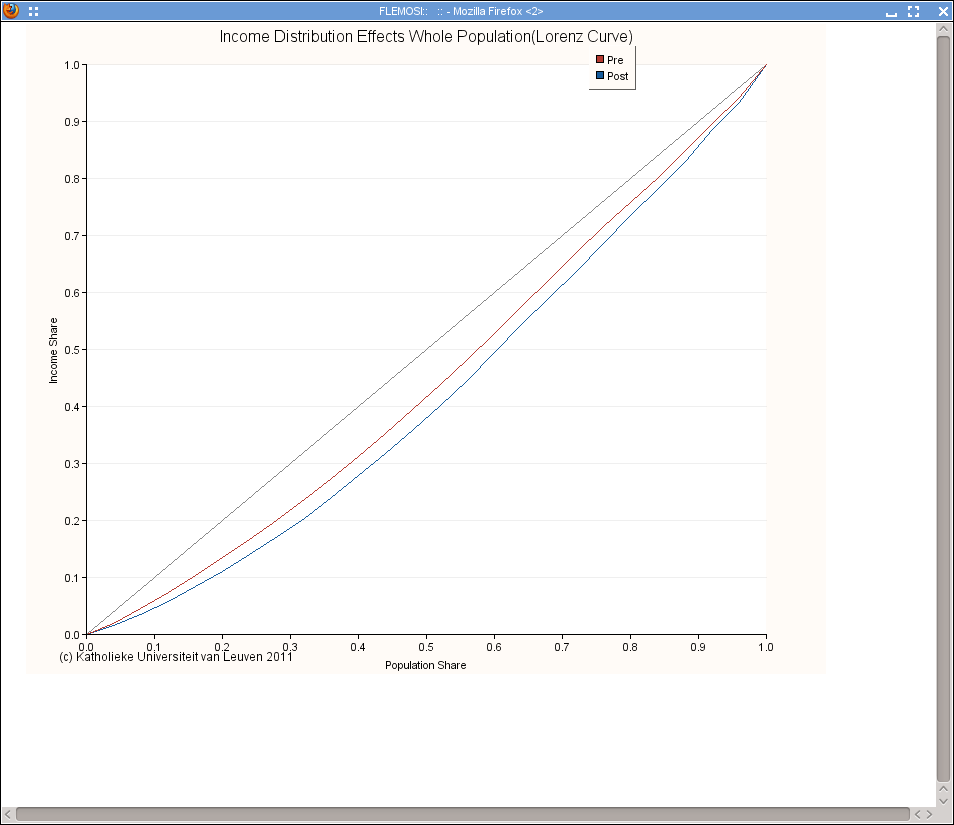Click the Lorenz Curve chart title
The height and width of the screenshot is (825, 954).
[x=425, y=36]
